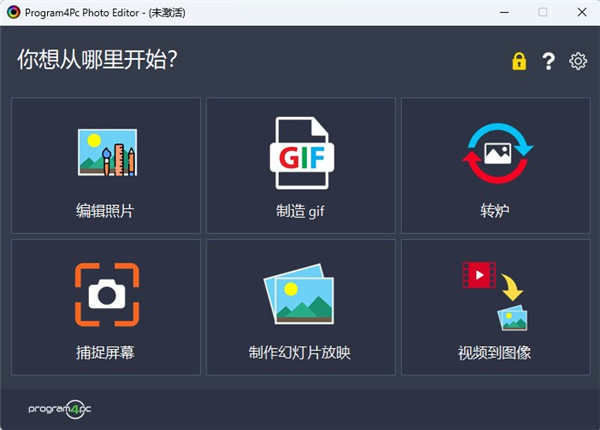This screenshot has width=600, height=430.
Task: Click the Program4Pc app icon in title bar
Action: coord(13,12)
